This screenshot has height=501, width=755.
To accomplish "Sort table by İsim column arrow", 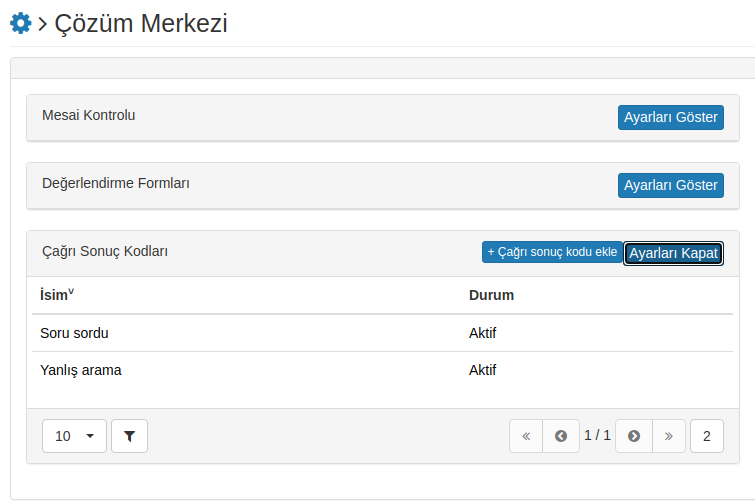I will (71, 291).
